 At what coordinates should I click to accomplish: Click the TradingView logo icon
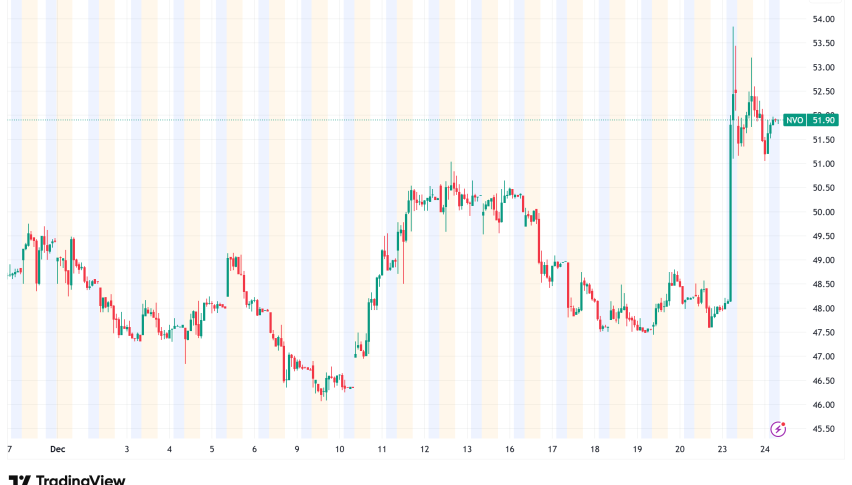[x=17, y=480]
